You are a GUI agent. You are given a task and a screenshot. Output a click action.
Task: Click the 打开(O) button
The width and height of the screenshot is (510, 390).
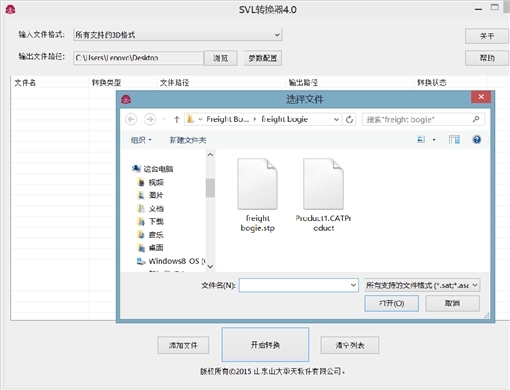tap(391, 303)
